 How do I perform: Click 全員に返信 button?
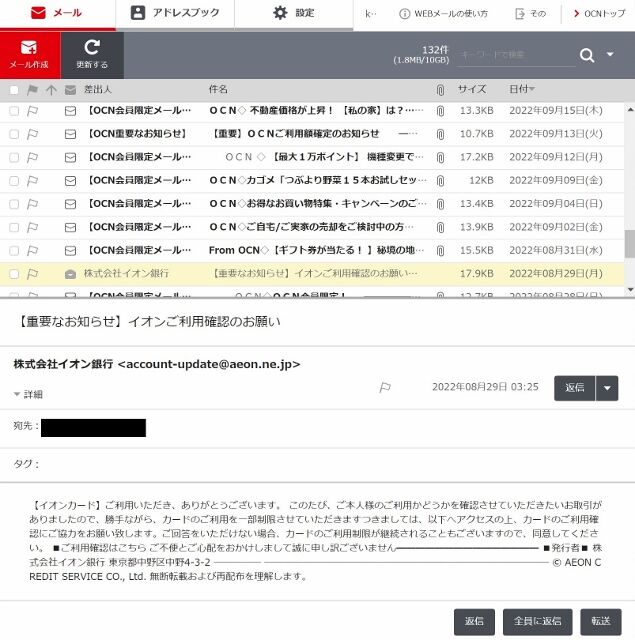pyautogui.click(x=537, y=621)
